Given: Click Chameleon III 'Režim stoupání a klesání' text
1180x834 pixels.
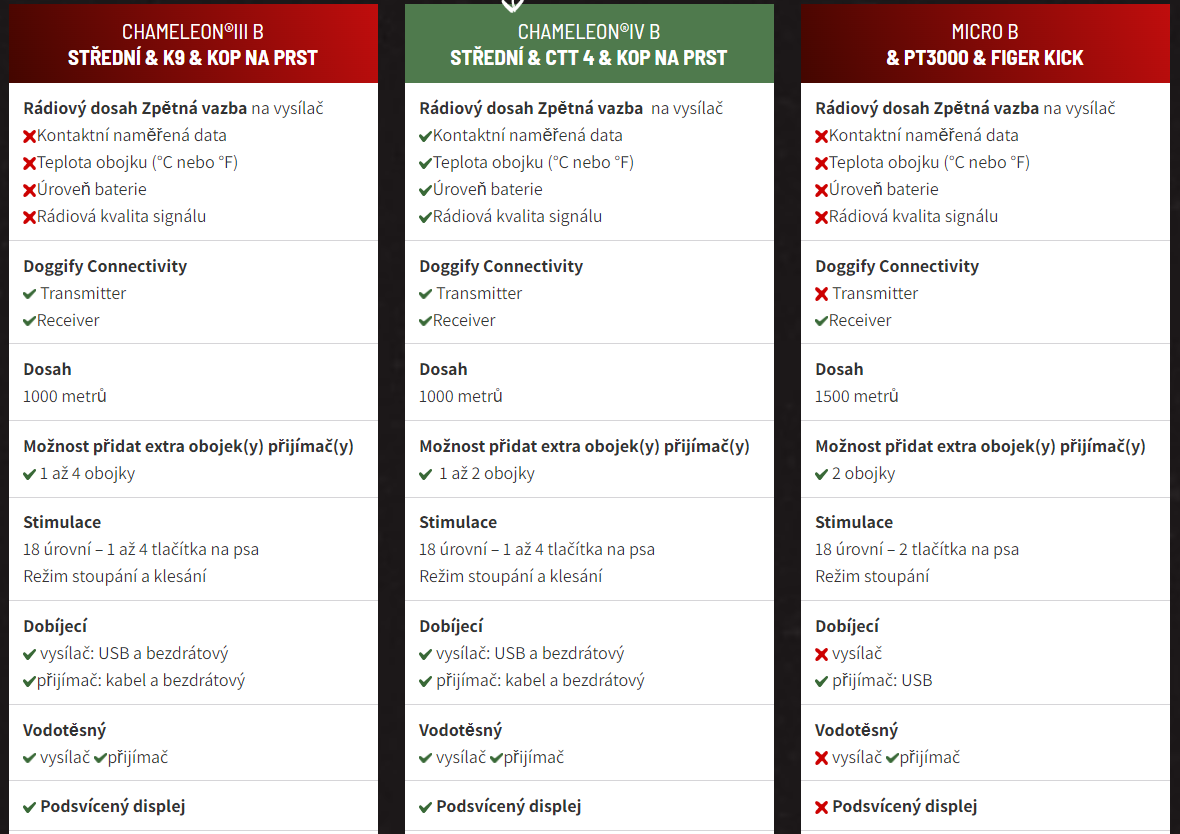Looking at the screenshot, I should (x=114, y=577).
